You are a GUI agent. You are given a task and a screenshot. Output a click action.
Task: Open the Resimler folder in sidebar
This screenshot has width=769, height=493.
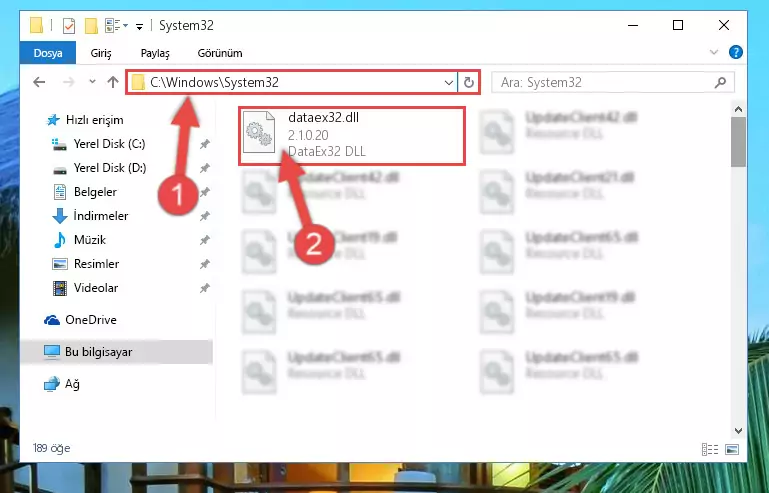point(96,264)
